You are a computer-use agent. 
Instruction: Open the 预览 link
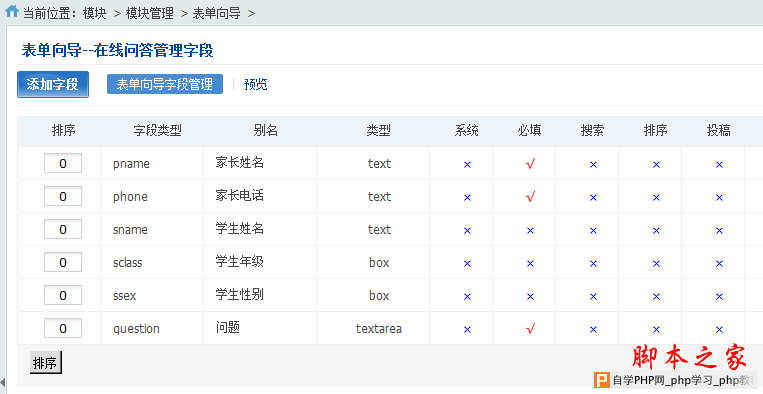(255, 84)
